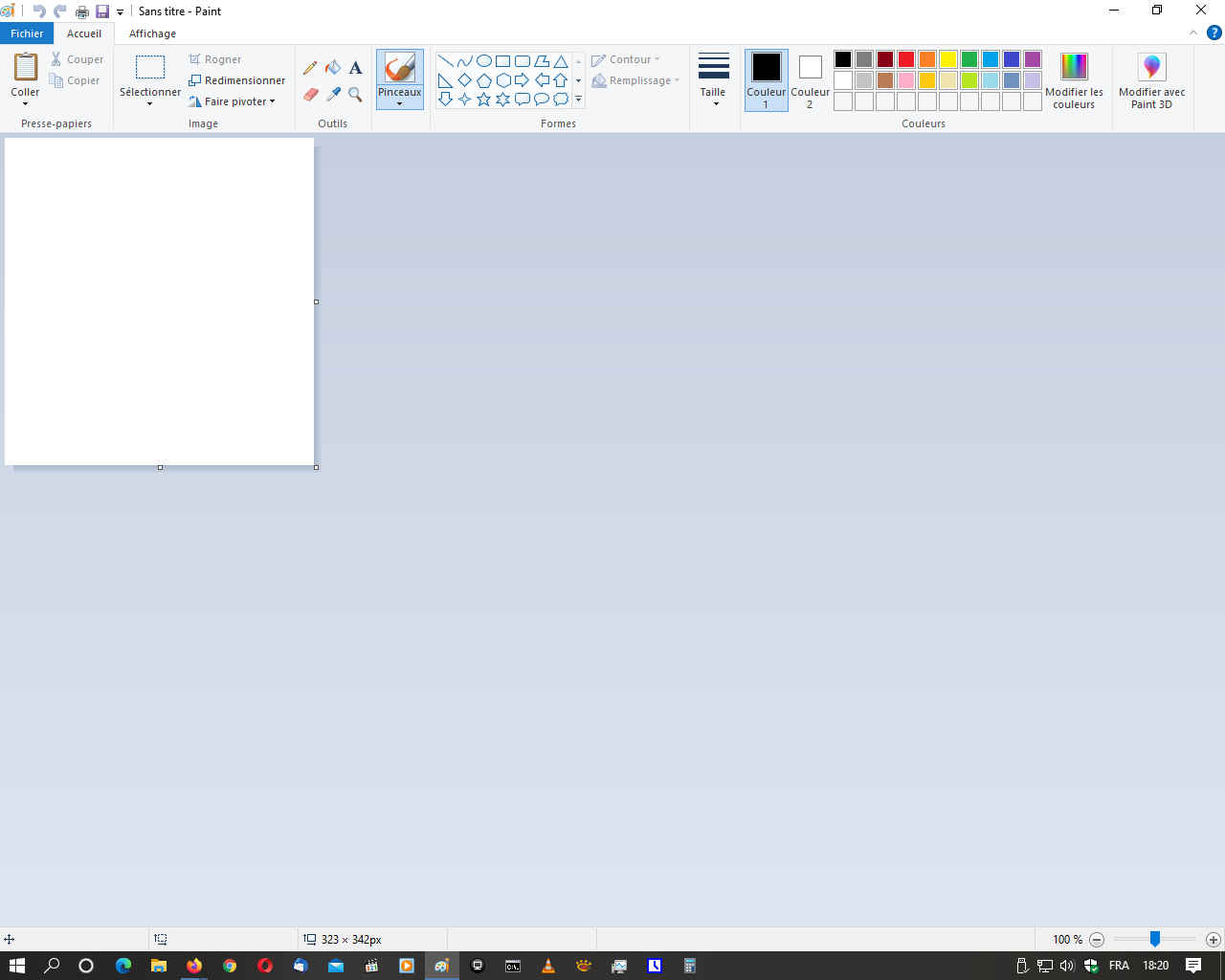Undo the last action in title bar
The image size is (1225, 980).
point(39,11)
